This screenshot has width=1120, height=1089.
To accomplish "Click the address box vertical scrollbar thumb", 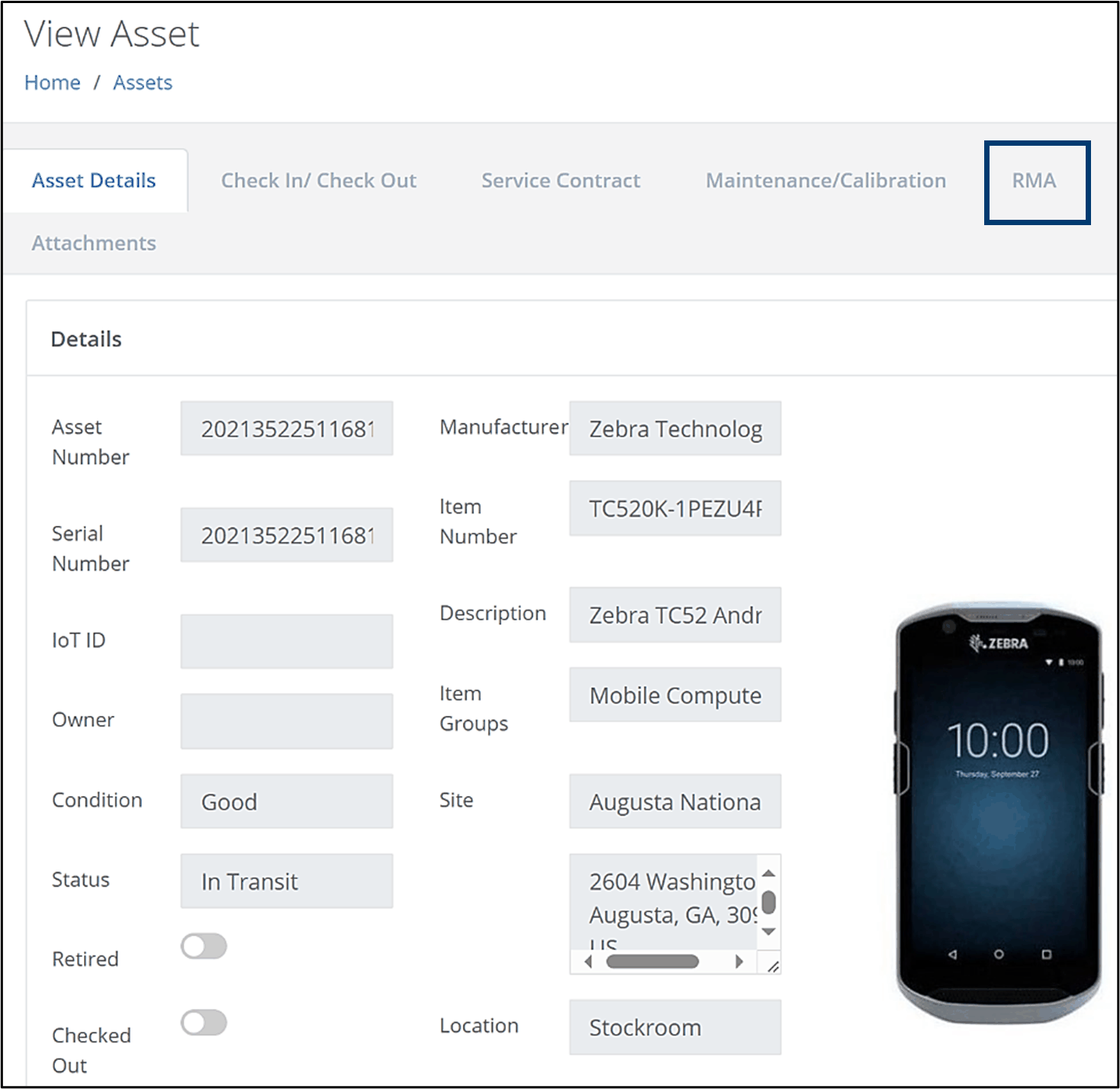I will (x=769, y=902).
